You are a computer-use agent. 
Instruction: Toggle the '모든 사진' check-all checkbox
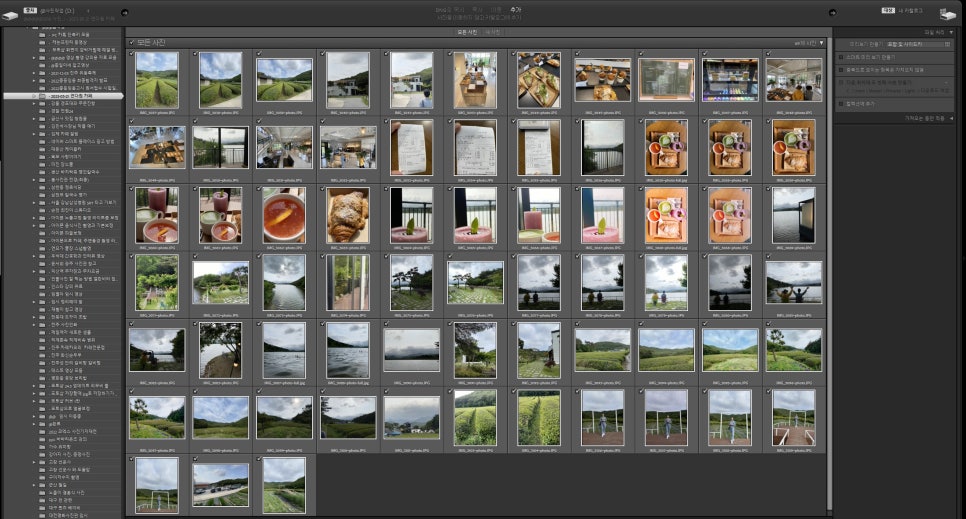pyautogui.click(x=132, y=43)
